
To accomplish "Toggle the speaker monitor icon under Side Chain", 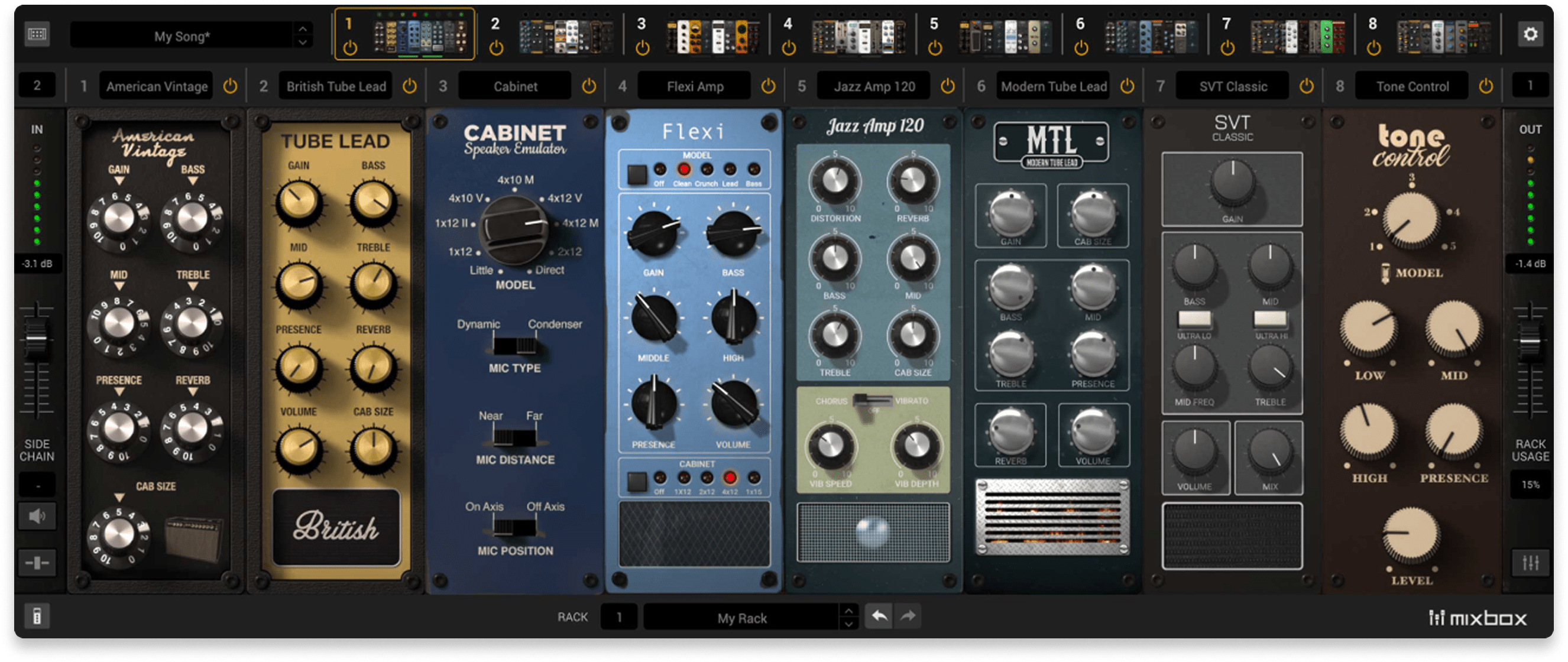I will (37, 517).
